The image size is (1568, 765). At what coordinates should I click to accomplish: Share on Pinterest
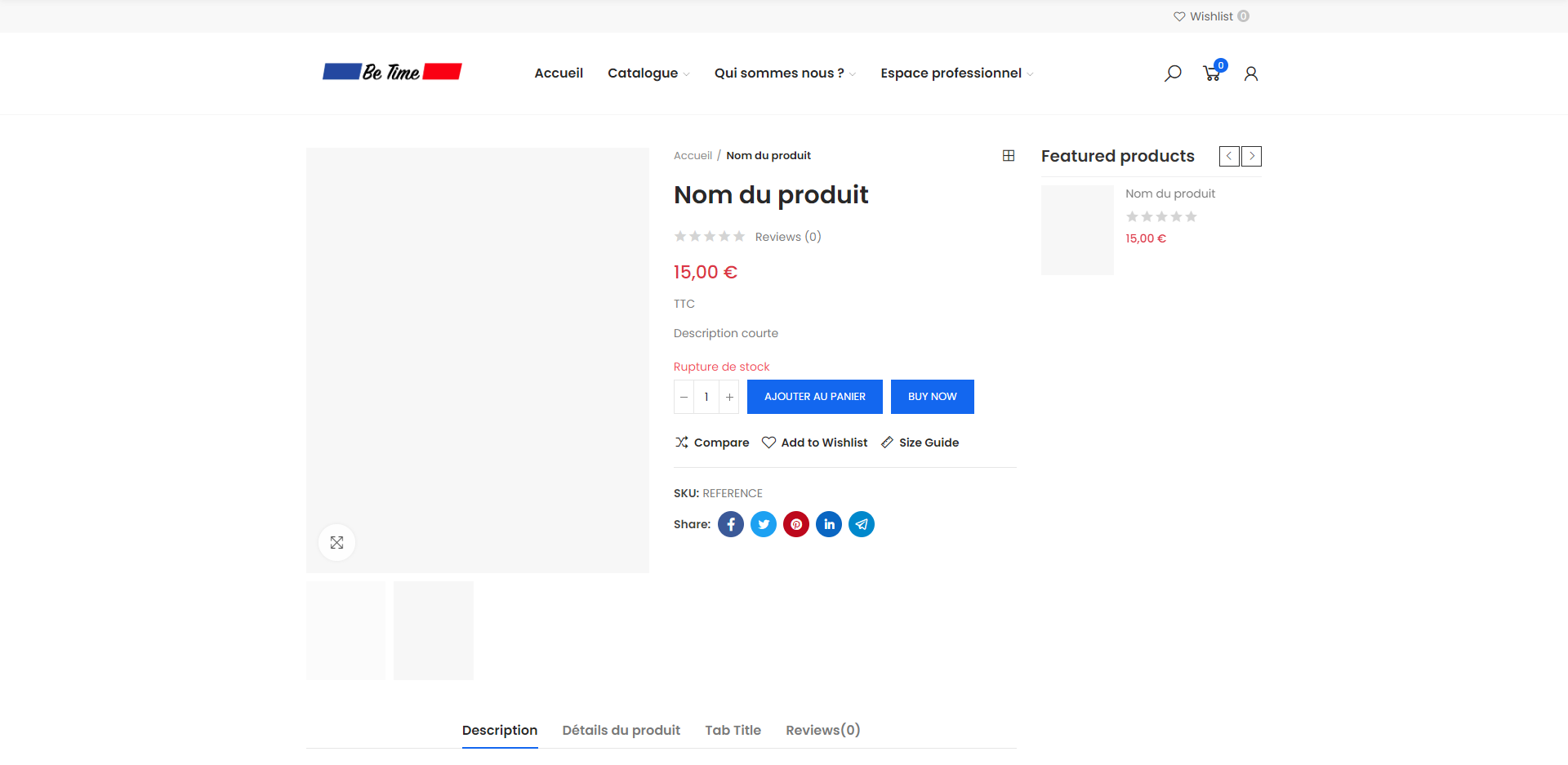[796, 524]
